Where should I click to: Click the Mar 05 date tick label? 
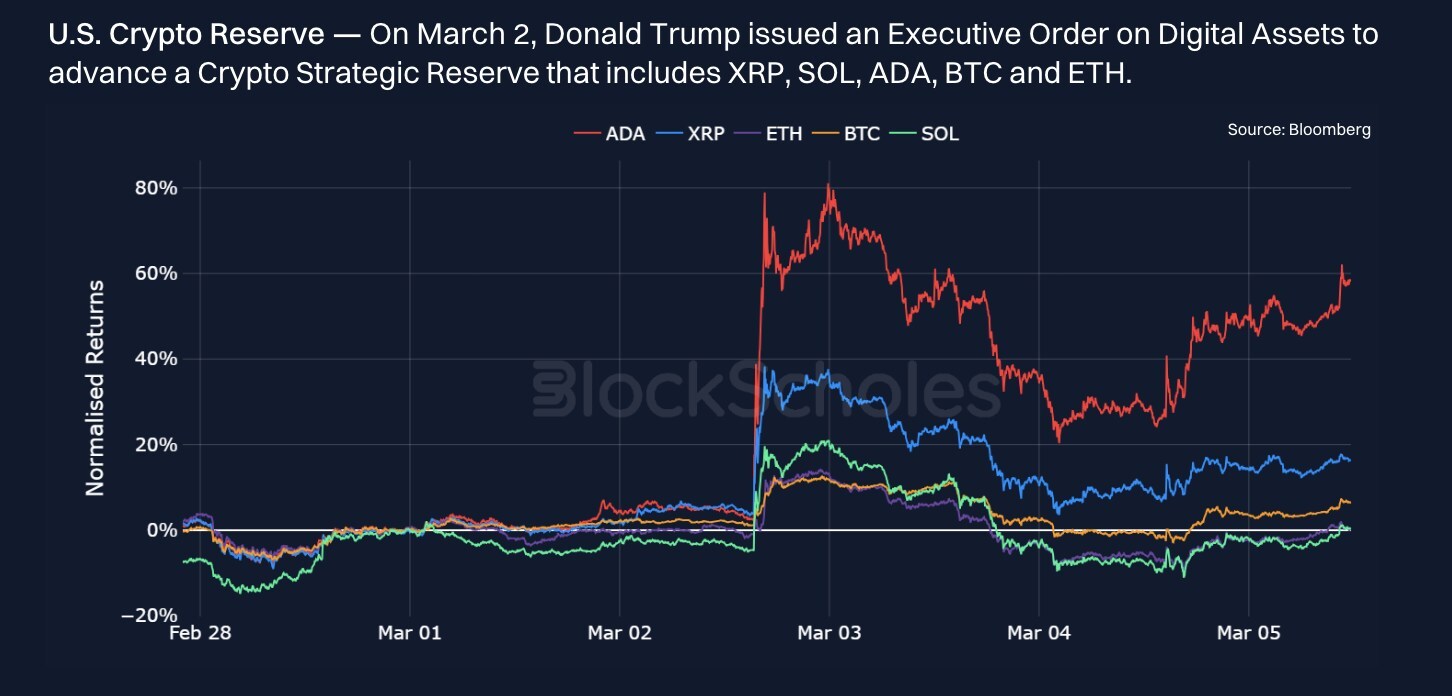click(1248, 633)
